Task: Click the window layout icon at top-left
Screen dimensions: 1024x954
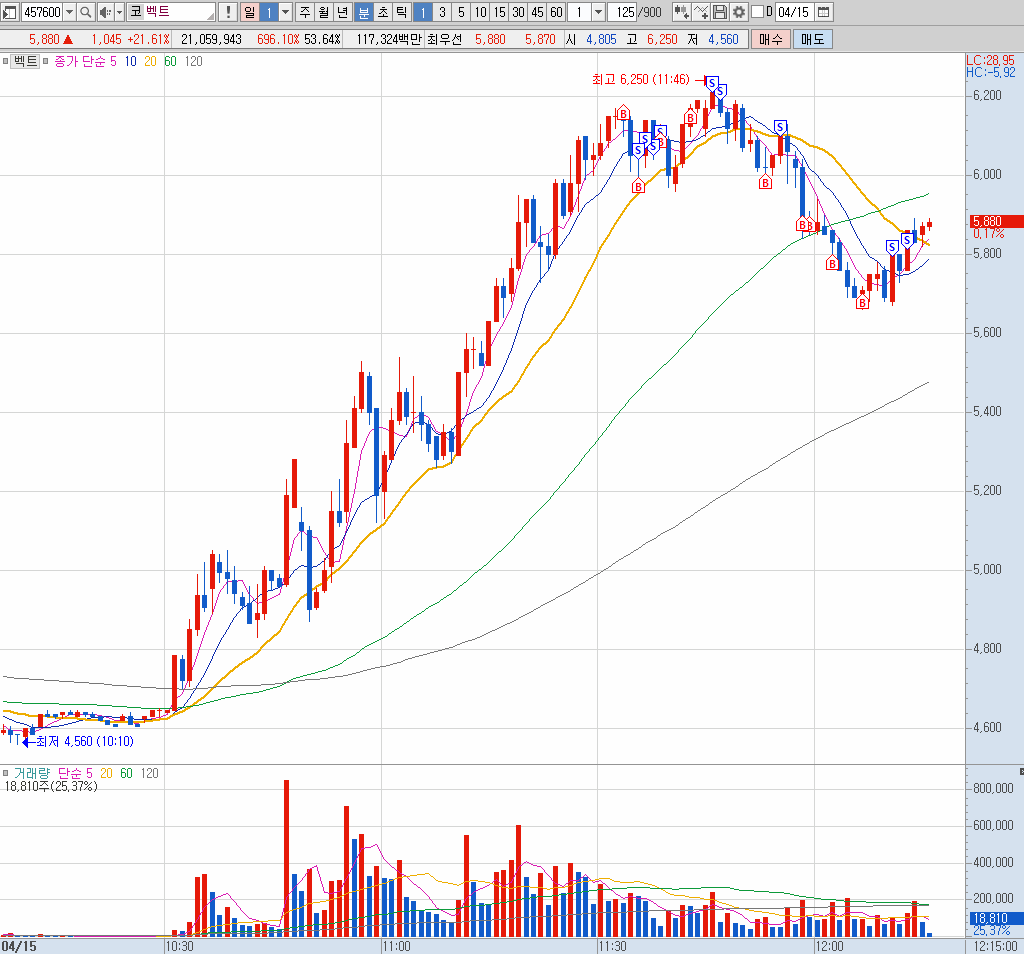Action: [9, 12]
